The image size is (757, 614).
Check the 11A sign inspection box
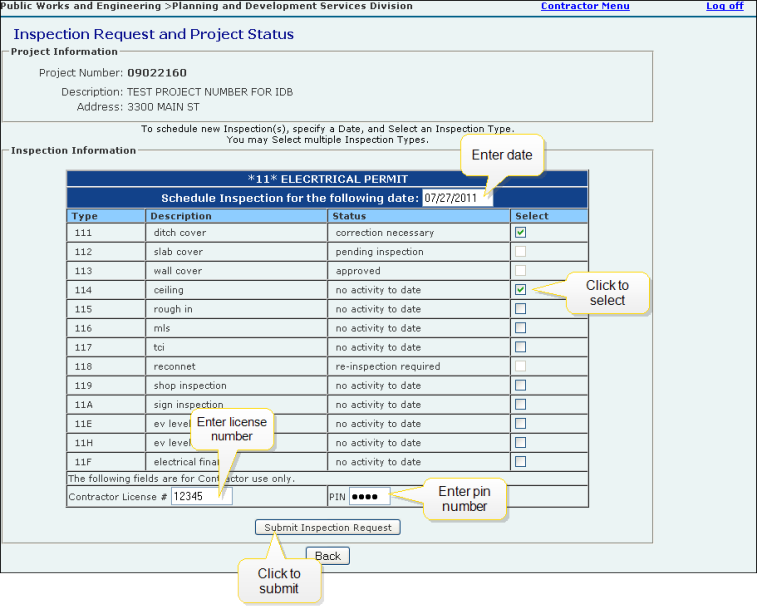click(x=520, y=404)
